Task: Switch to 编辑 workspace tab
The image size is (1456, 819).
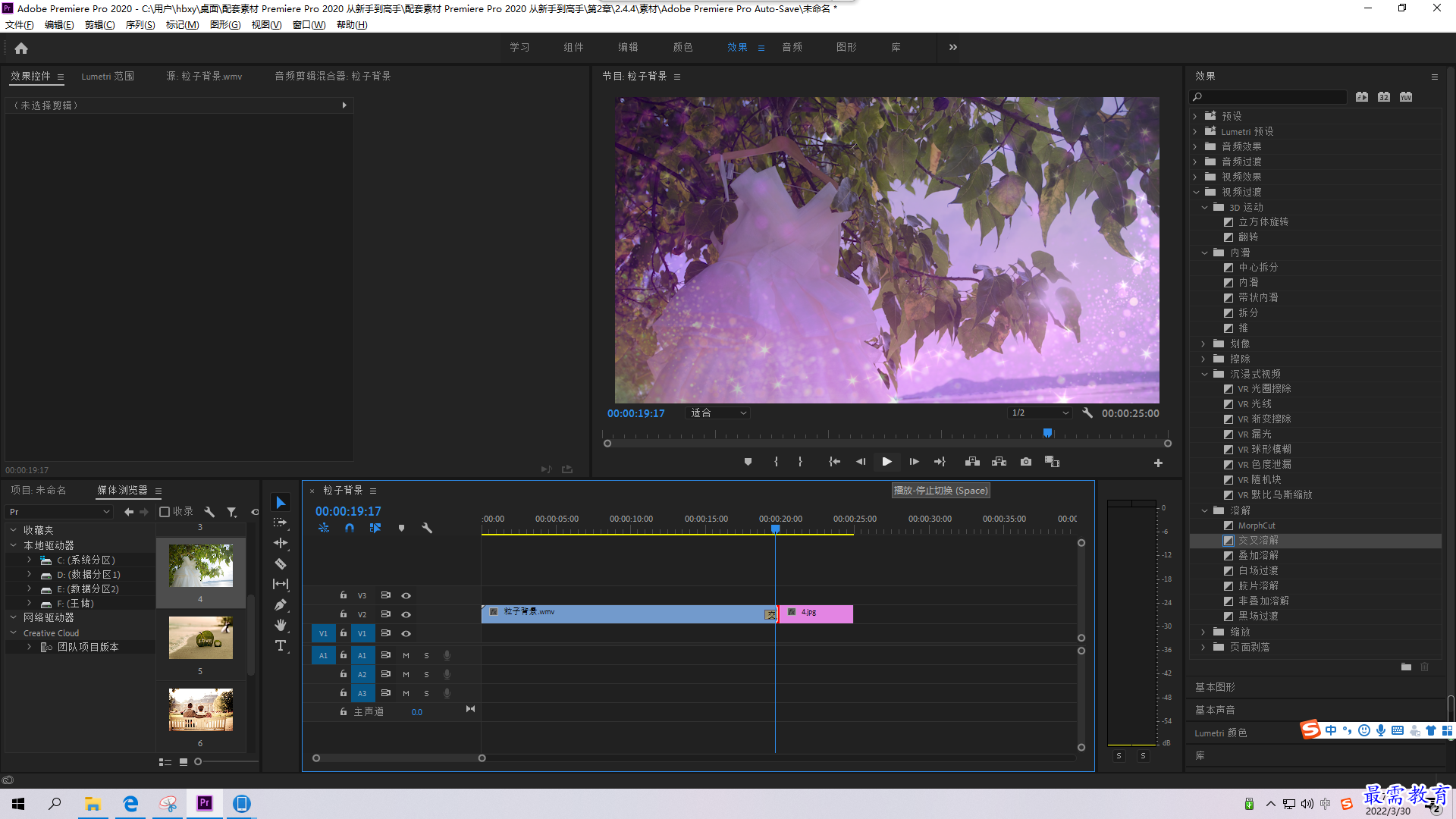Action: point(628,47)
